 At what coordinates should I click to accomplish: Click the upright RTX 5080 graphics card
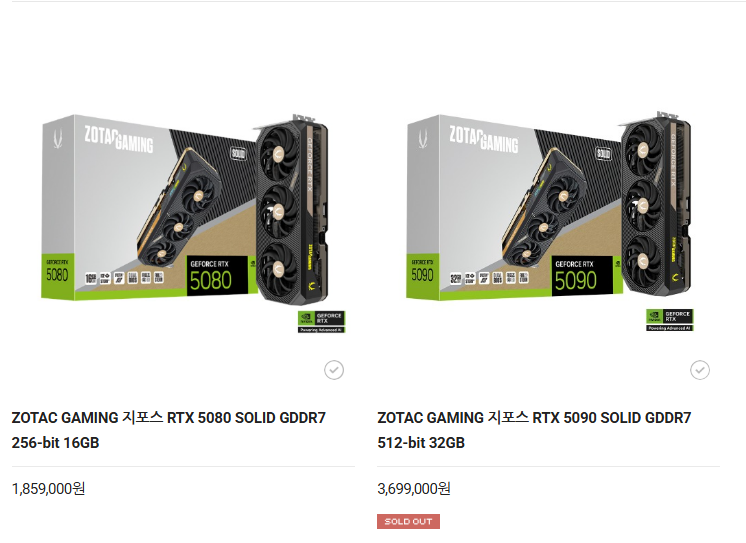point(292,209)
